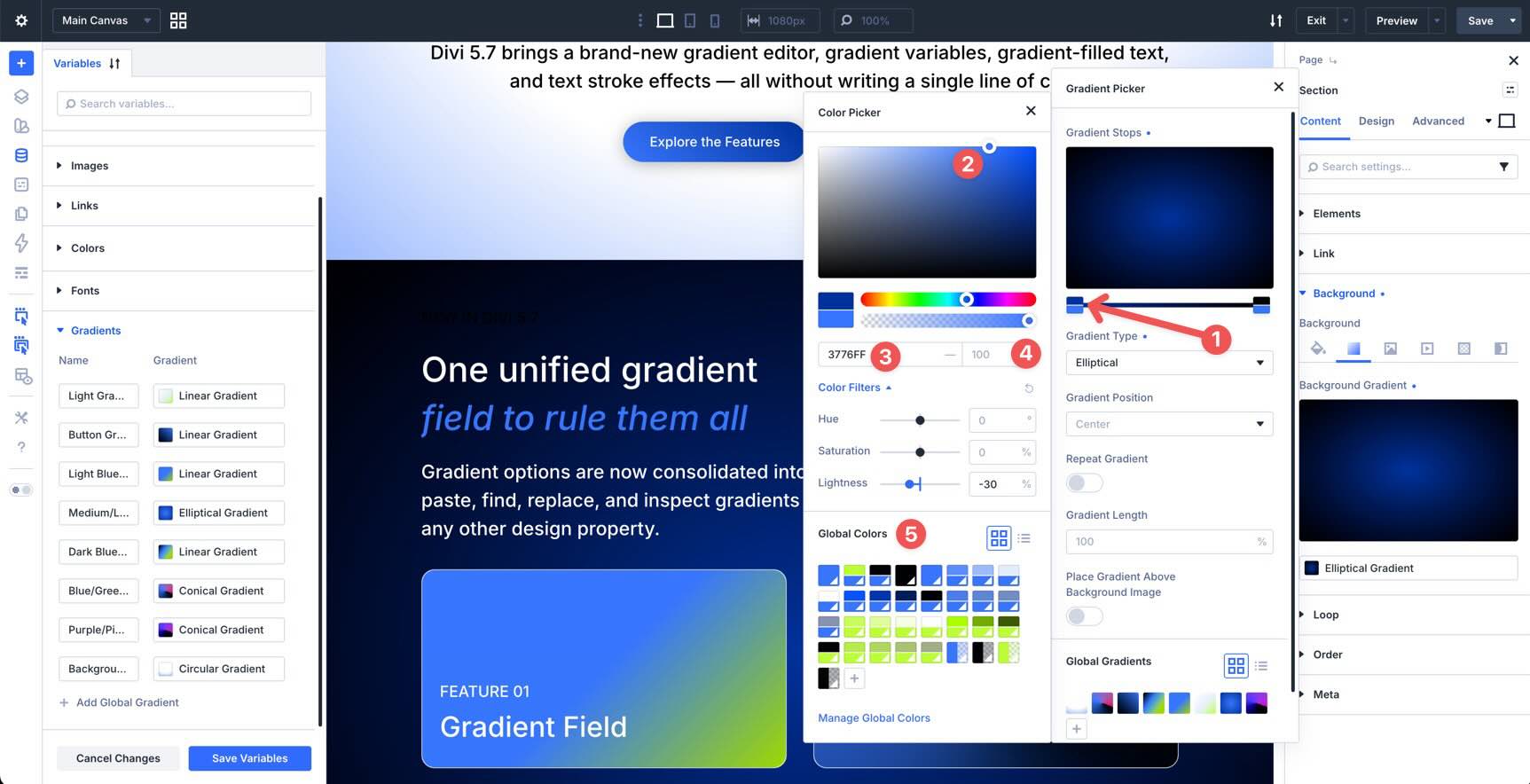Open the Save button dropdown arrow
The image size is (1530, 784).
tap(1512, 20)
